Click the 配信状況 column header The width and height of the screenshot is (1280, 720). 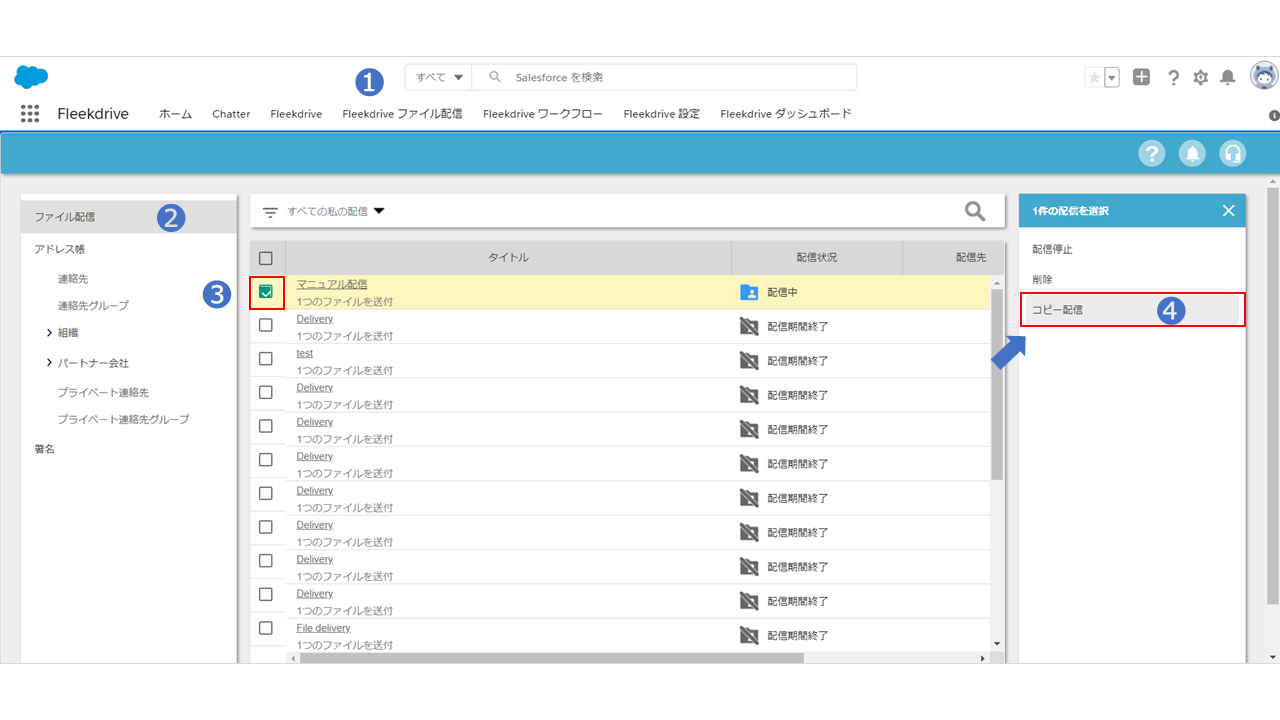(817, 258)
